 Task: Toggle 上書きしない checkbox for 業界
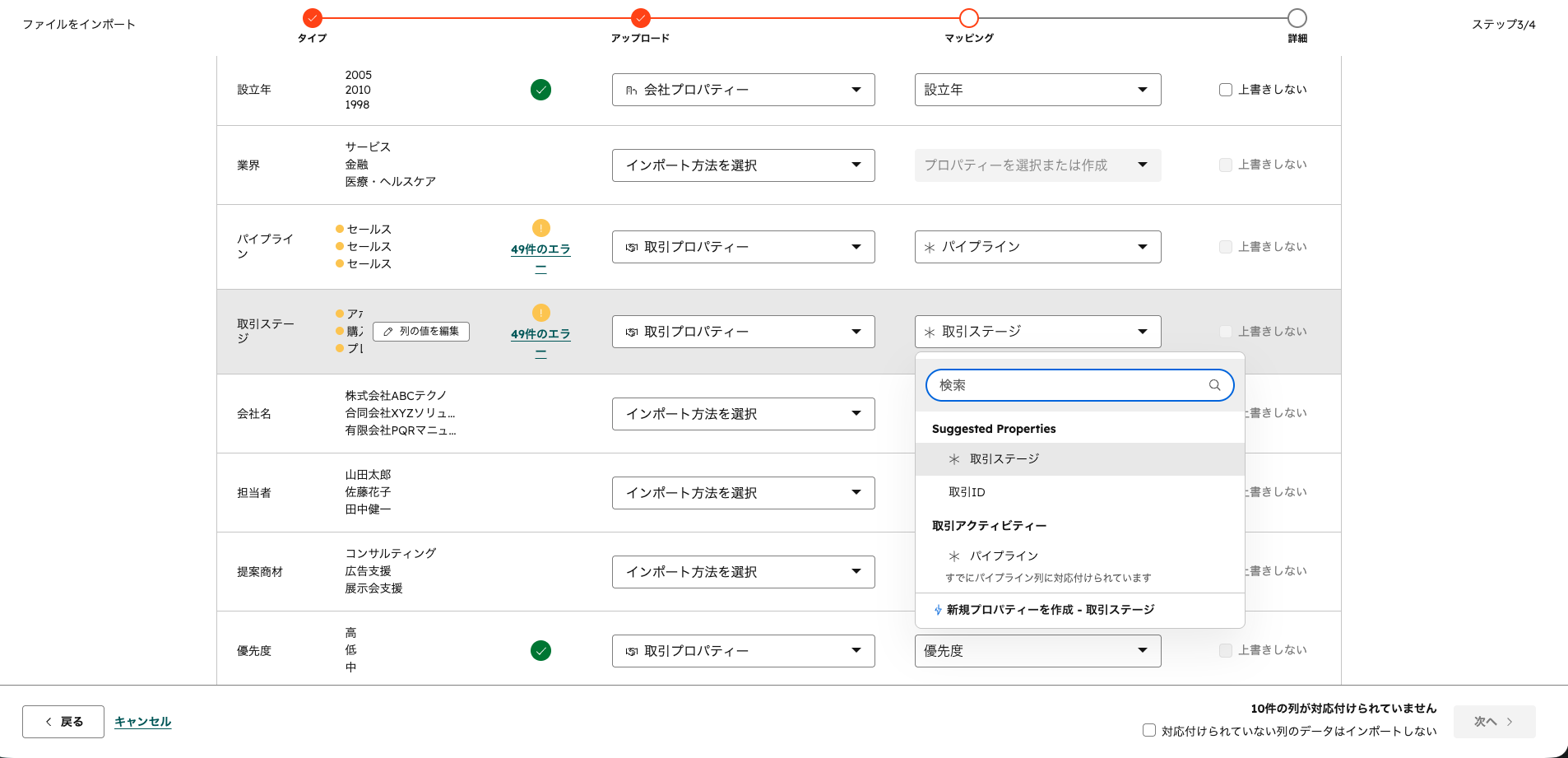1226,165
